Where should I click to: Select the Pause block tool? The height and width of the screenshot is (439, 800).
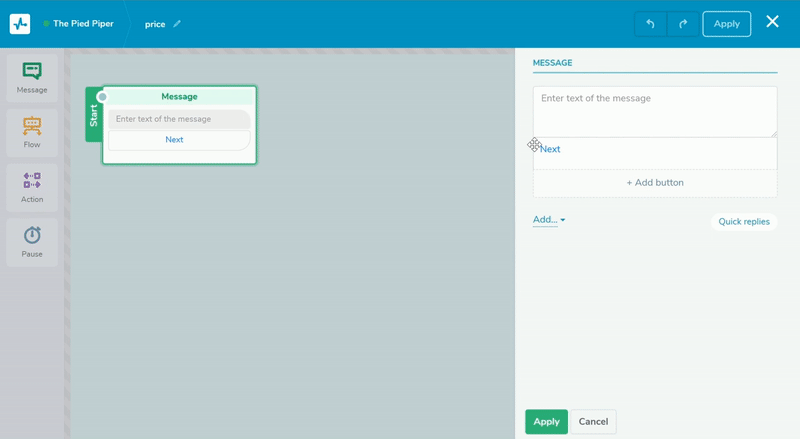pyautogui.click(x=32, y=242)
